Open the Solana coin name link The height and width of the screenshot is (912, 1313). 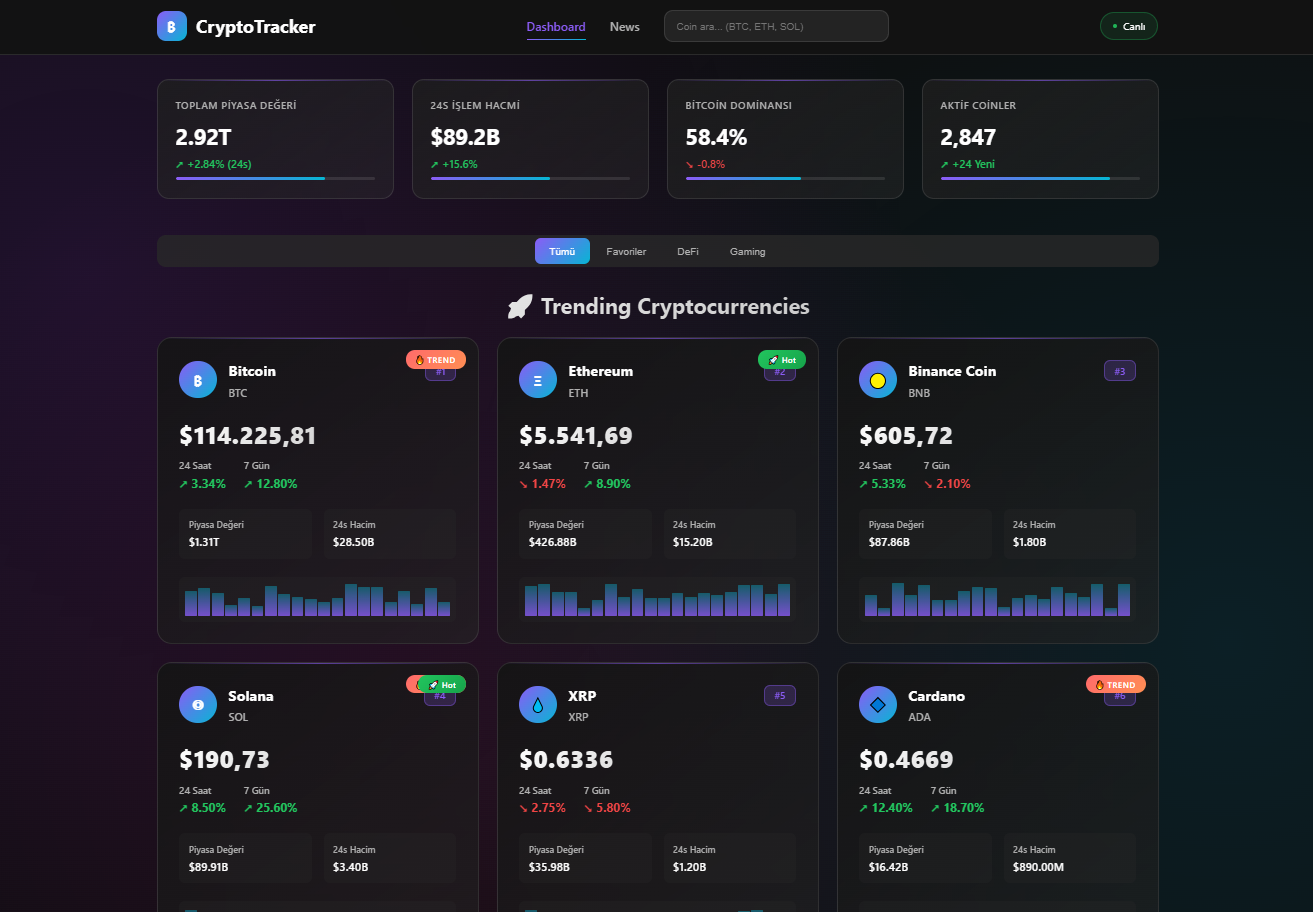coord(251,696)
